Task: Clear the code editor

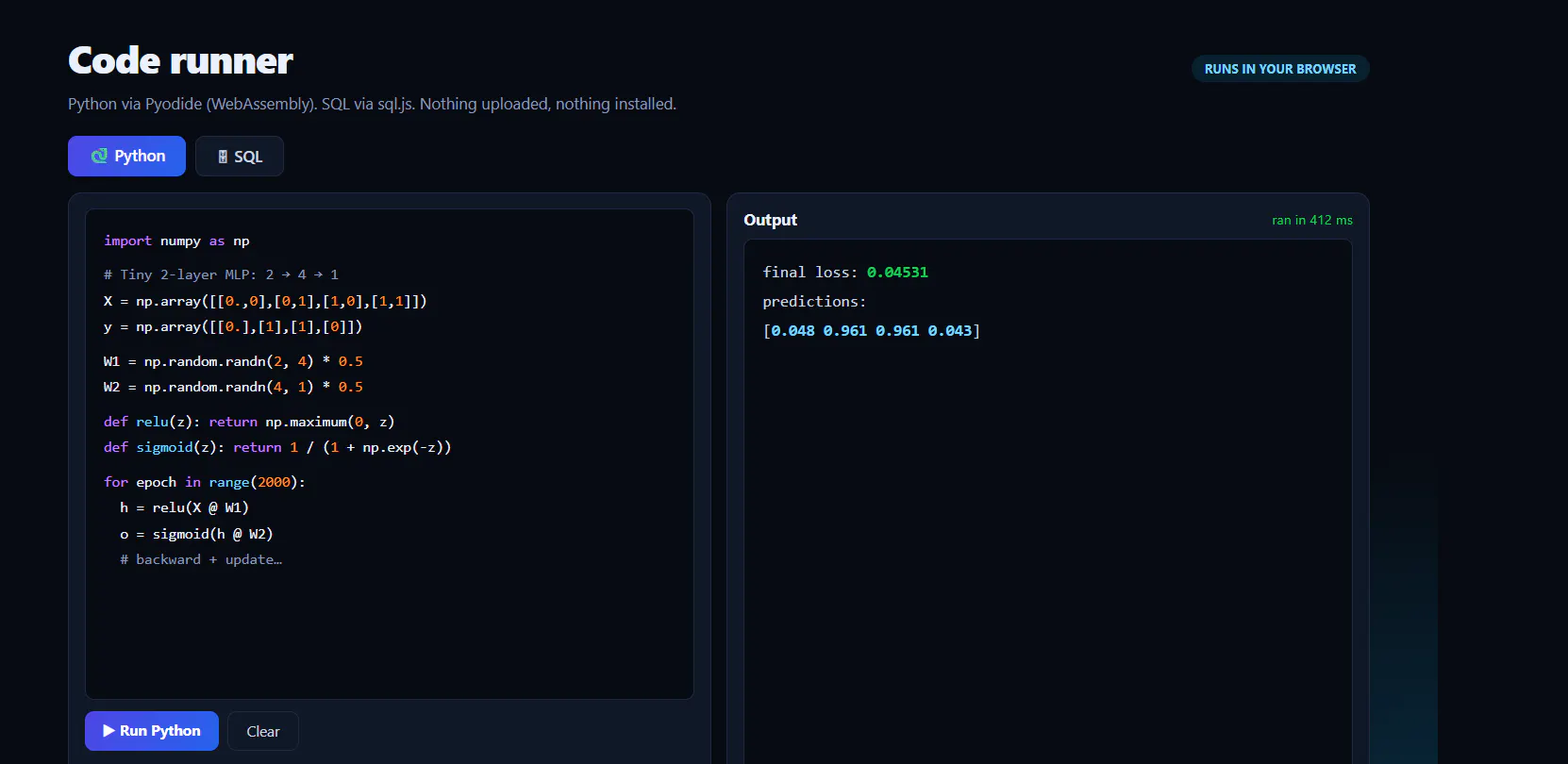Action: coord(263,731)
